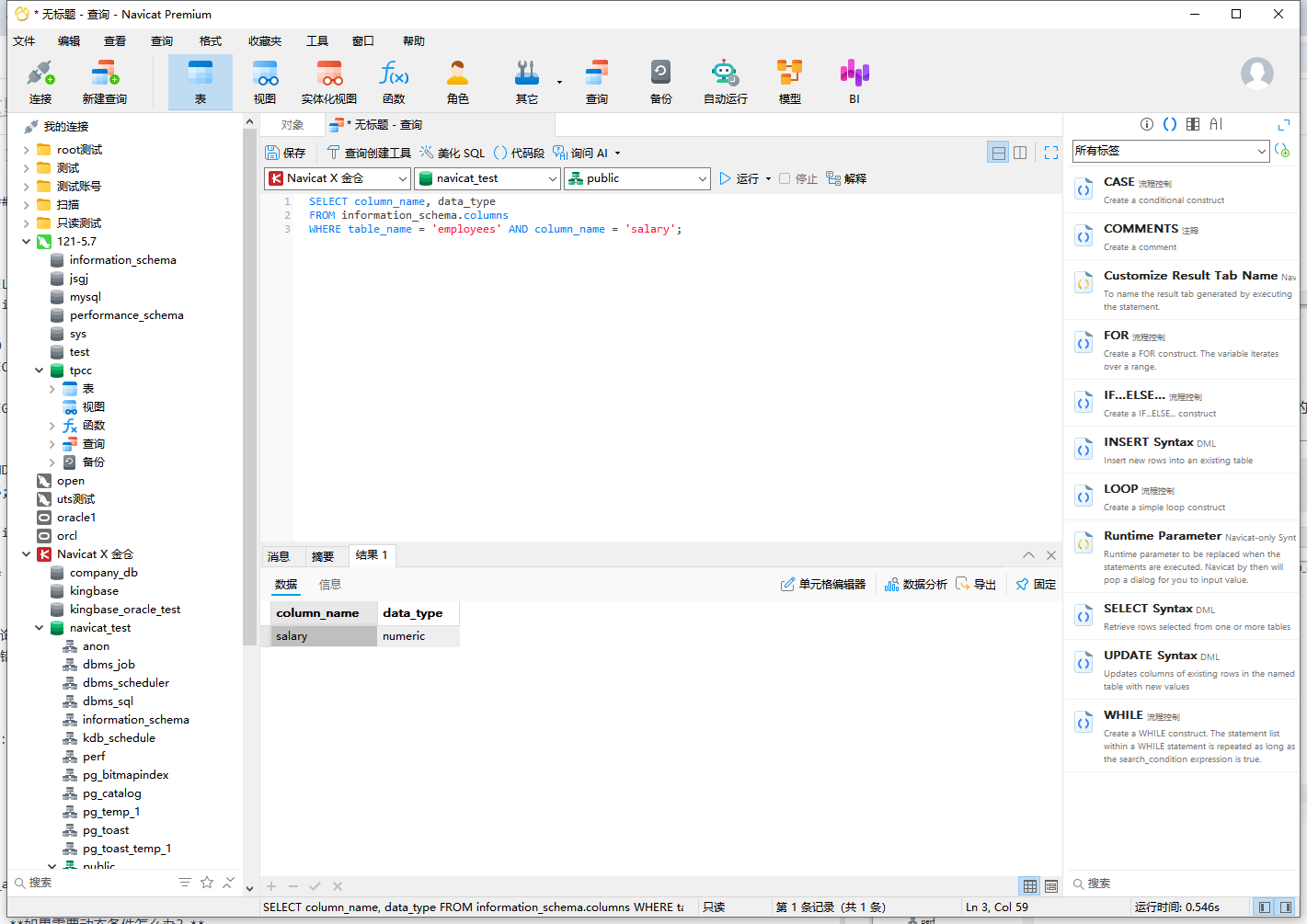Click the 连接 (Connection) toolbar icon
The width and height of the screenshot is (1307, 924).
pyautogui.click(x=40, y=82)
